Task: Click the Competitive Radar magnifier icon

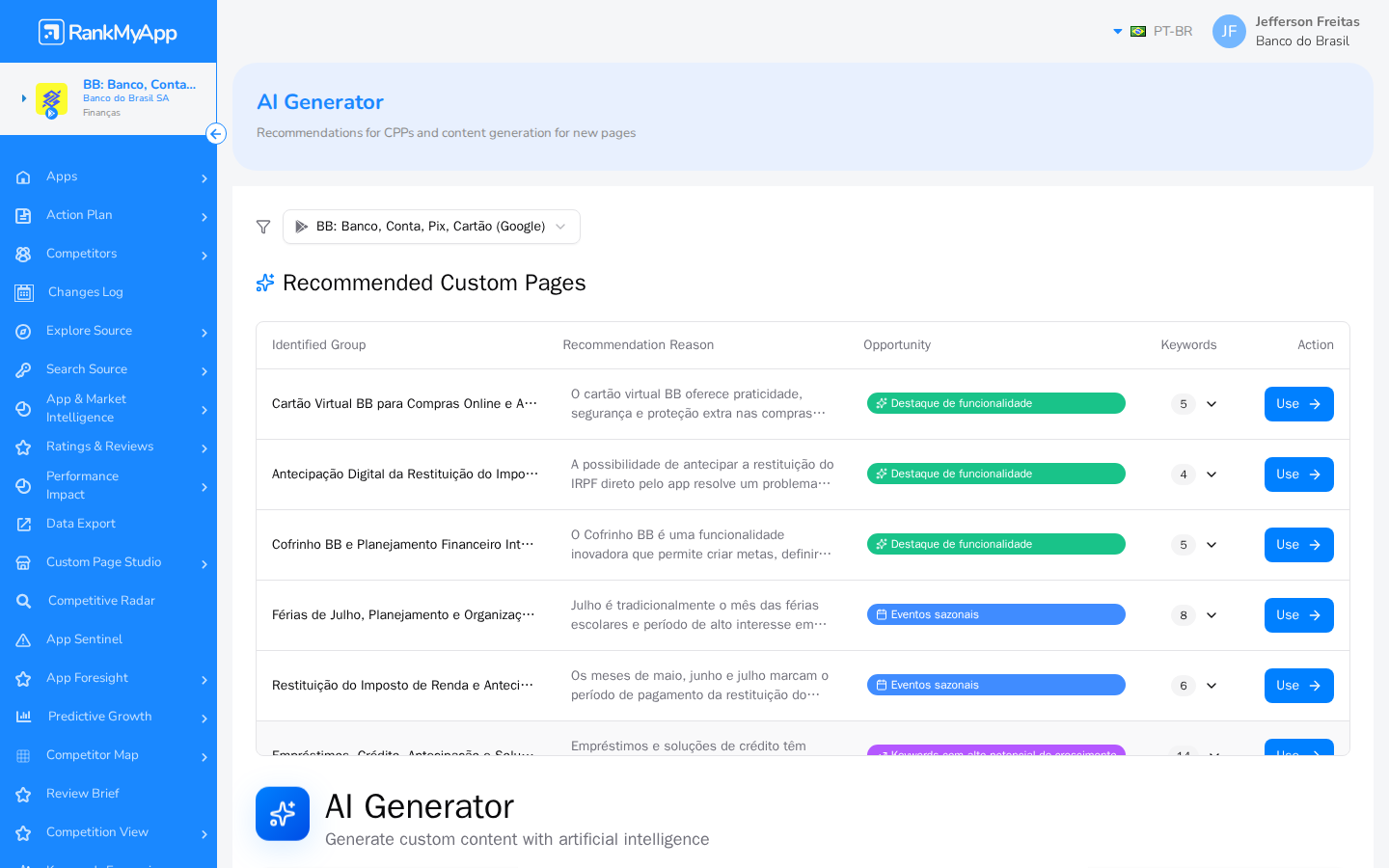Action: tap(24, 601)
